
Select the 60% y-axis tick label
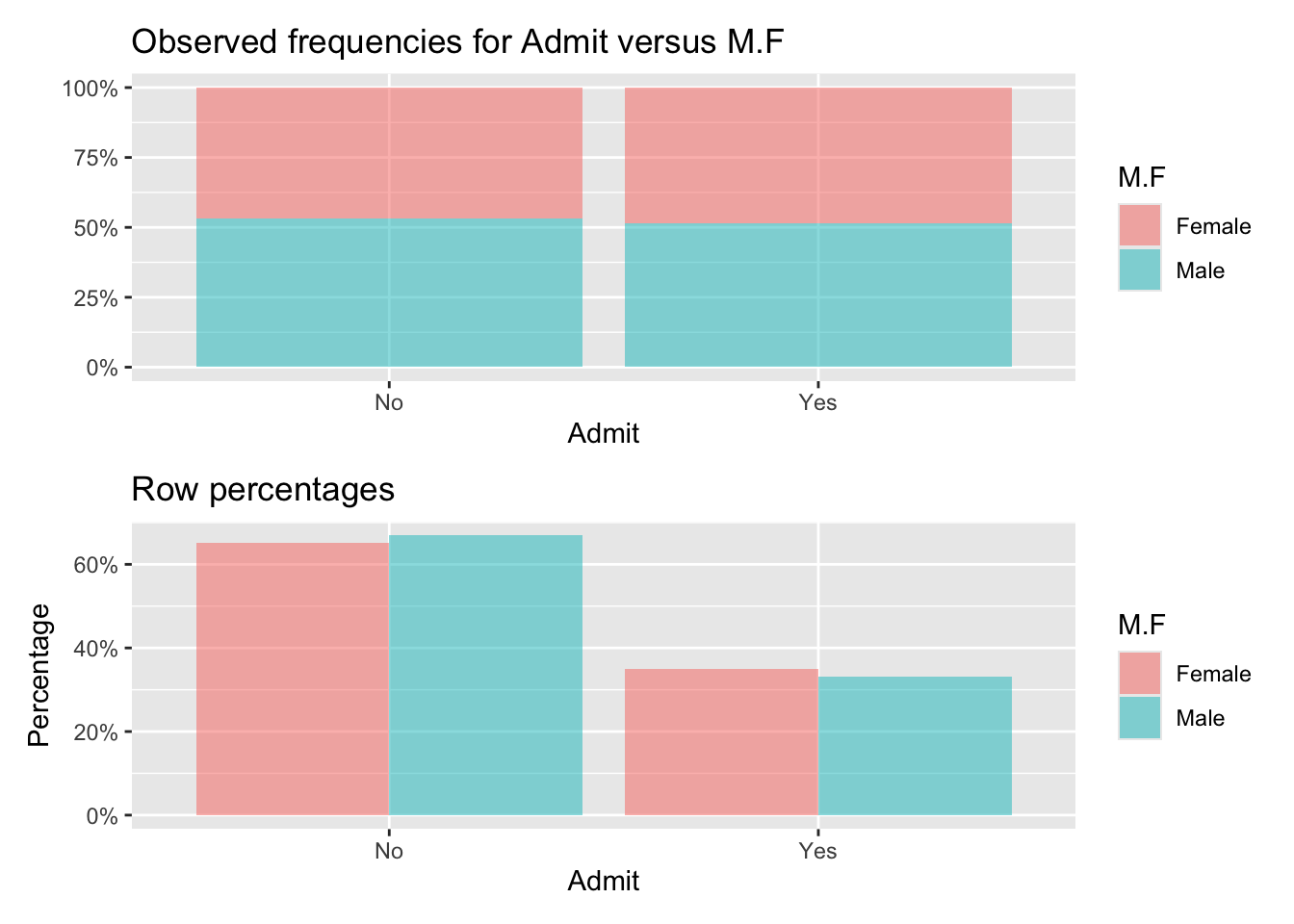(95, 565)
